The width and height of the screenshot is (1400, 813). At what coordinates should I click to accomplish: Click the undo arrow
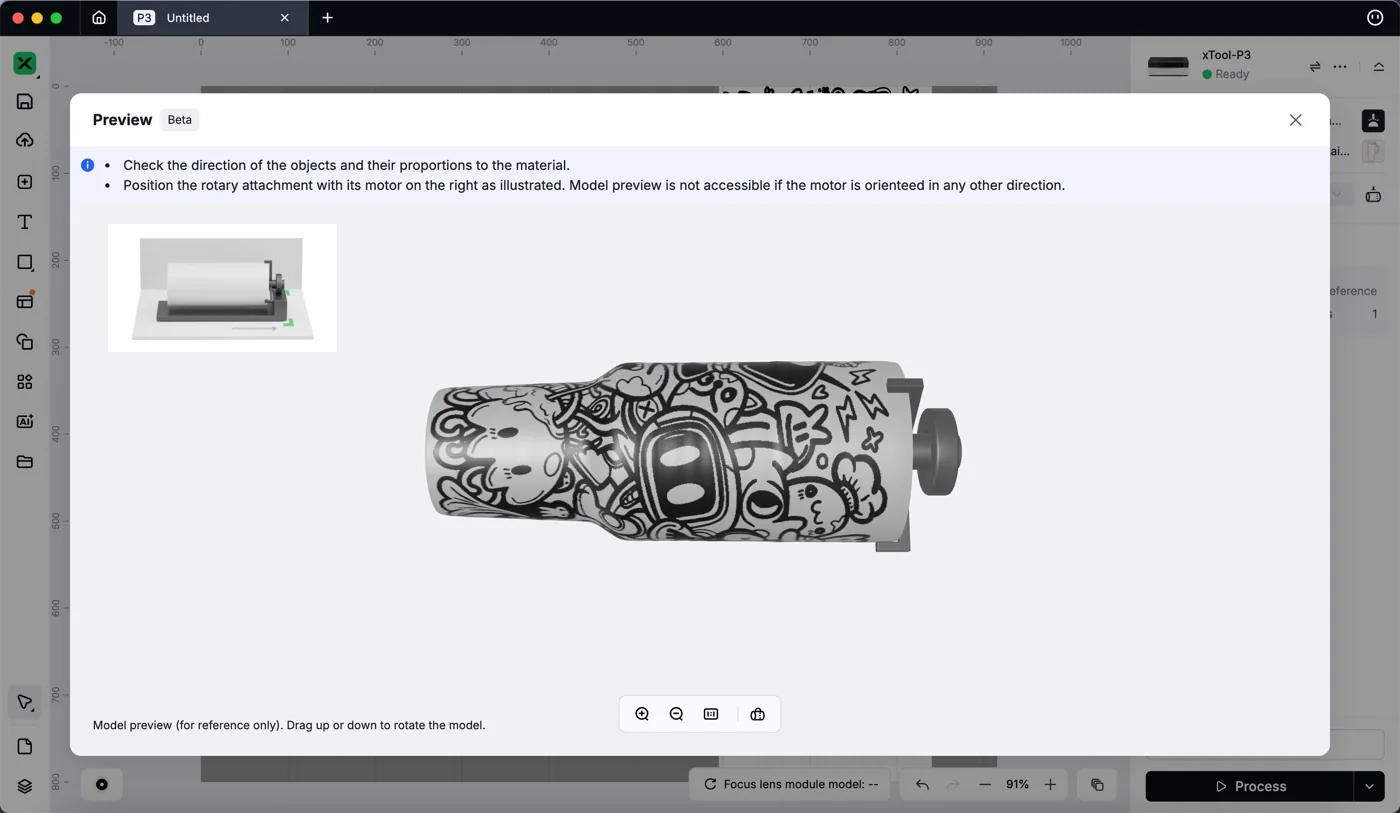(922, 785)
